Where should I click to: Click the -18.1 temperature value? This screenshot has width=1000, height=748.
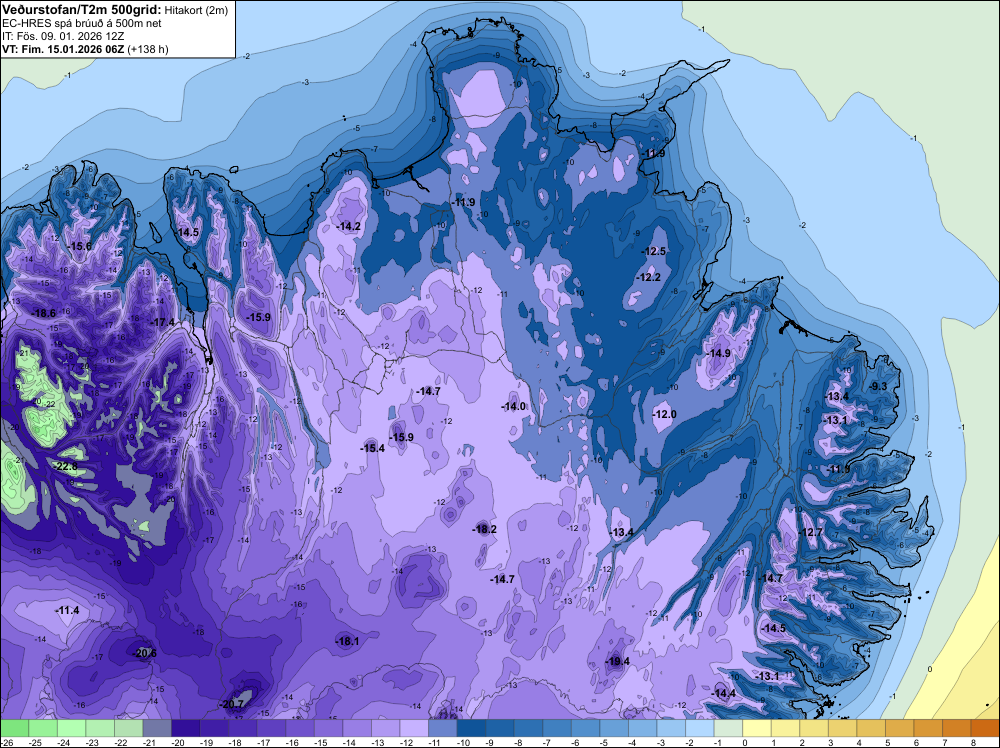pyautogui.click(x=347, y=642)
